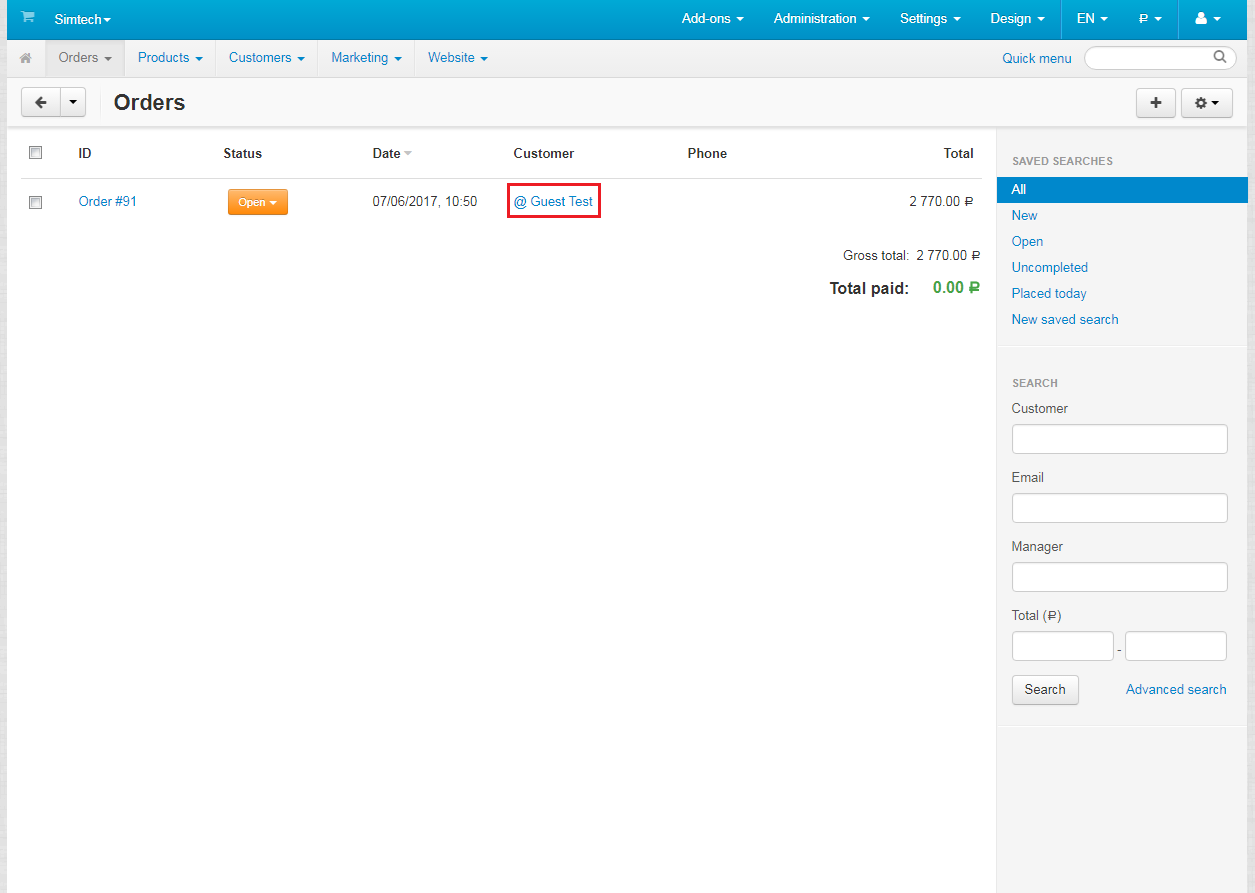Click the Customer search input field
Viewport: 1255px width, 893px height.
coord(1119,439)
